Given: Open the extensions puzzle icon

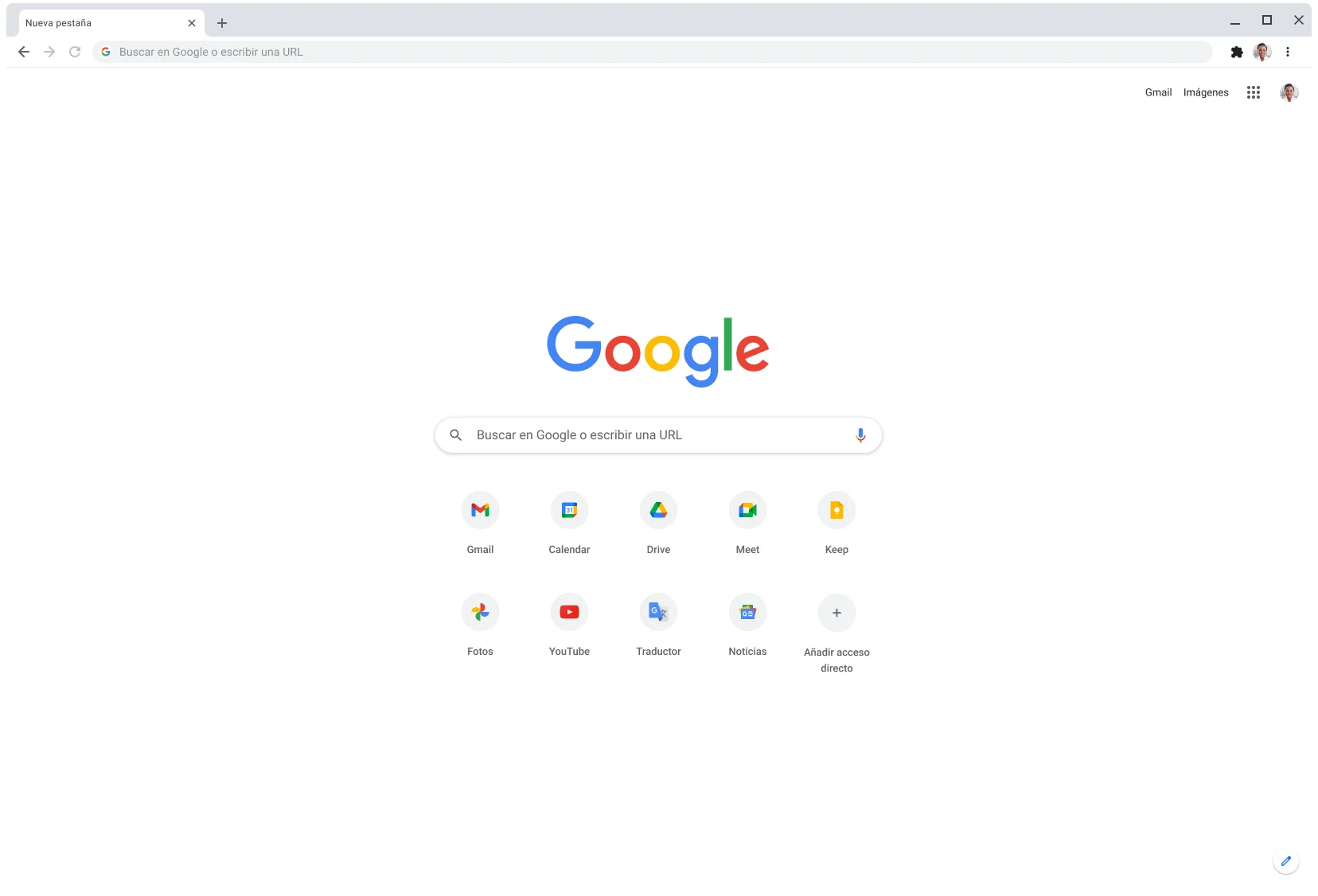Looking at the screenshot, I should click(1237, 52).
